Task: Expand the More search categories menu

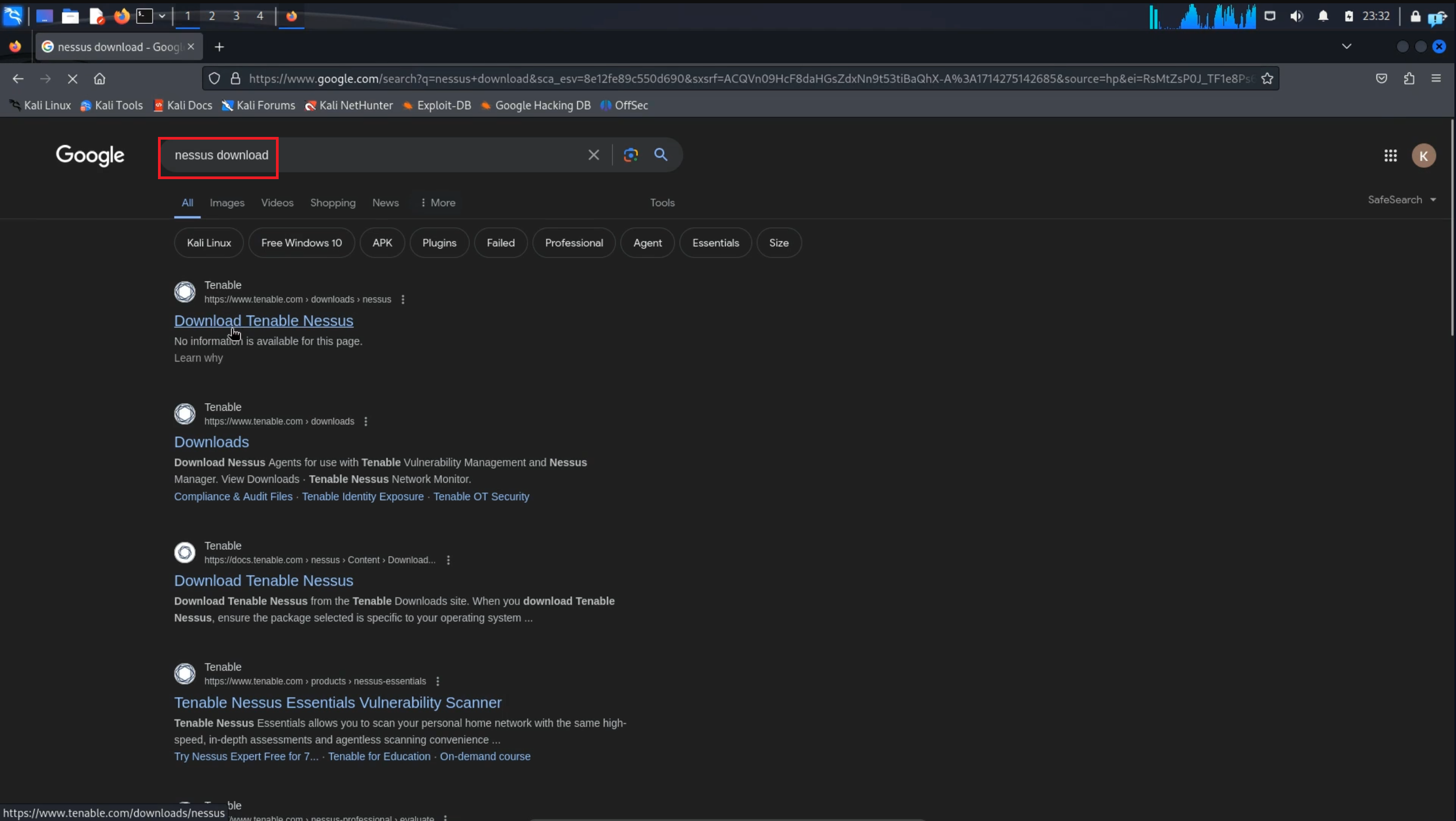Action: click(x=438, y=202)
